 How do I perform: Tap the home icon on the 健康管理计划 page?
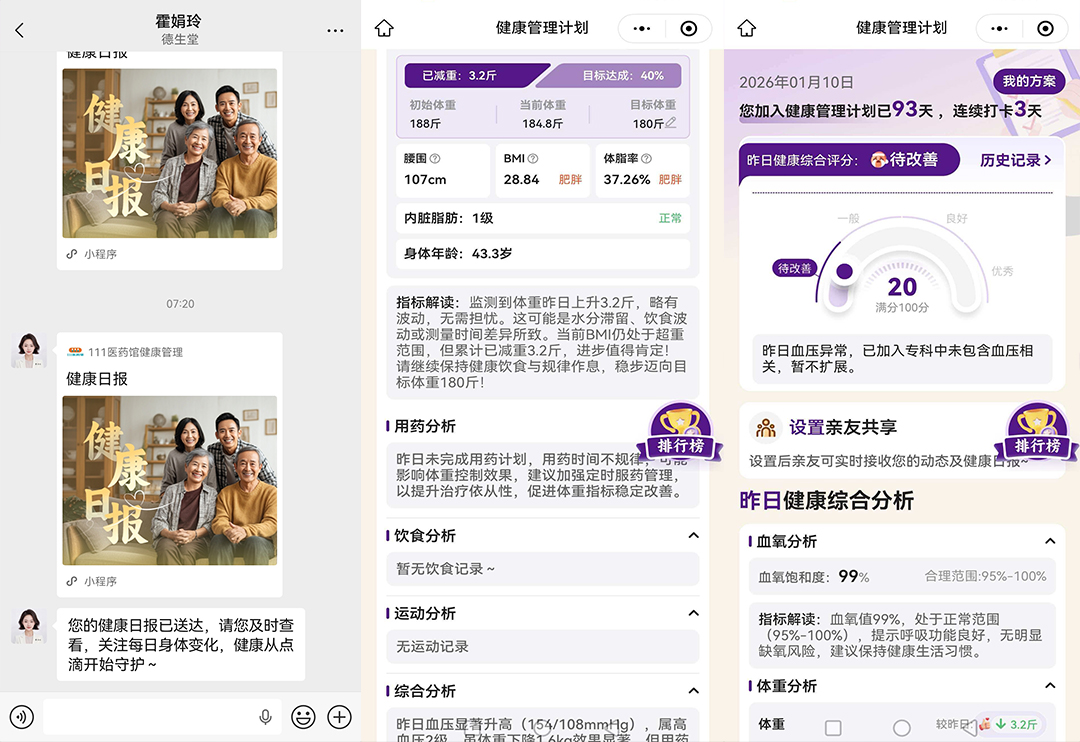tap(385, 28)
